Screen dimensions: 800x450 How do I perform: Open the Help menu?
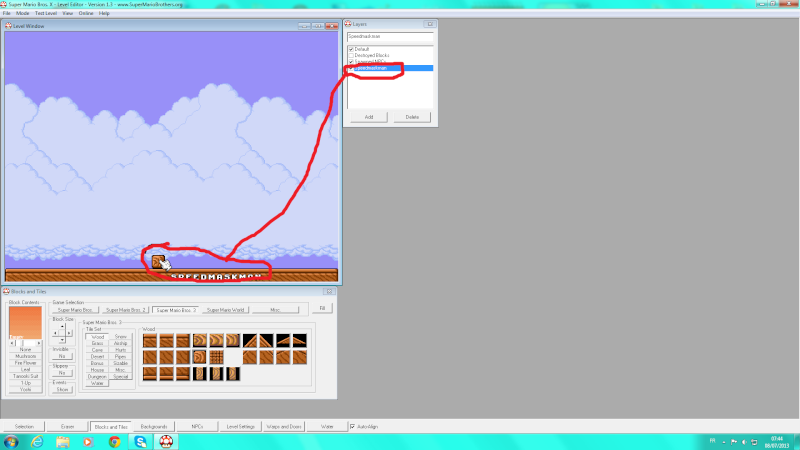104,13
